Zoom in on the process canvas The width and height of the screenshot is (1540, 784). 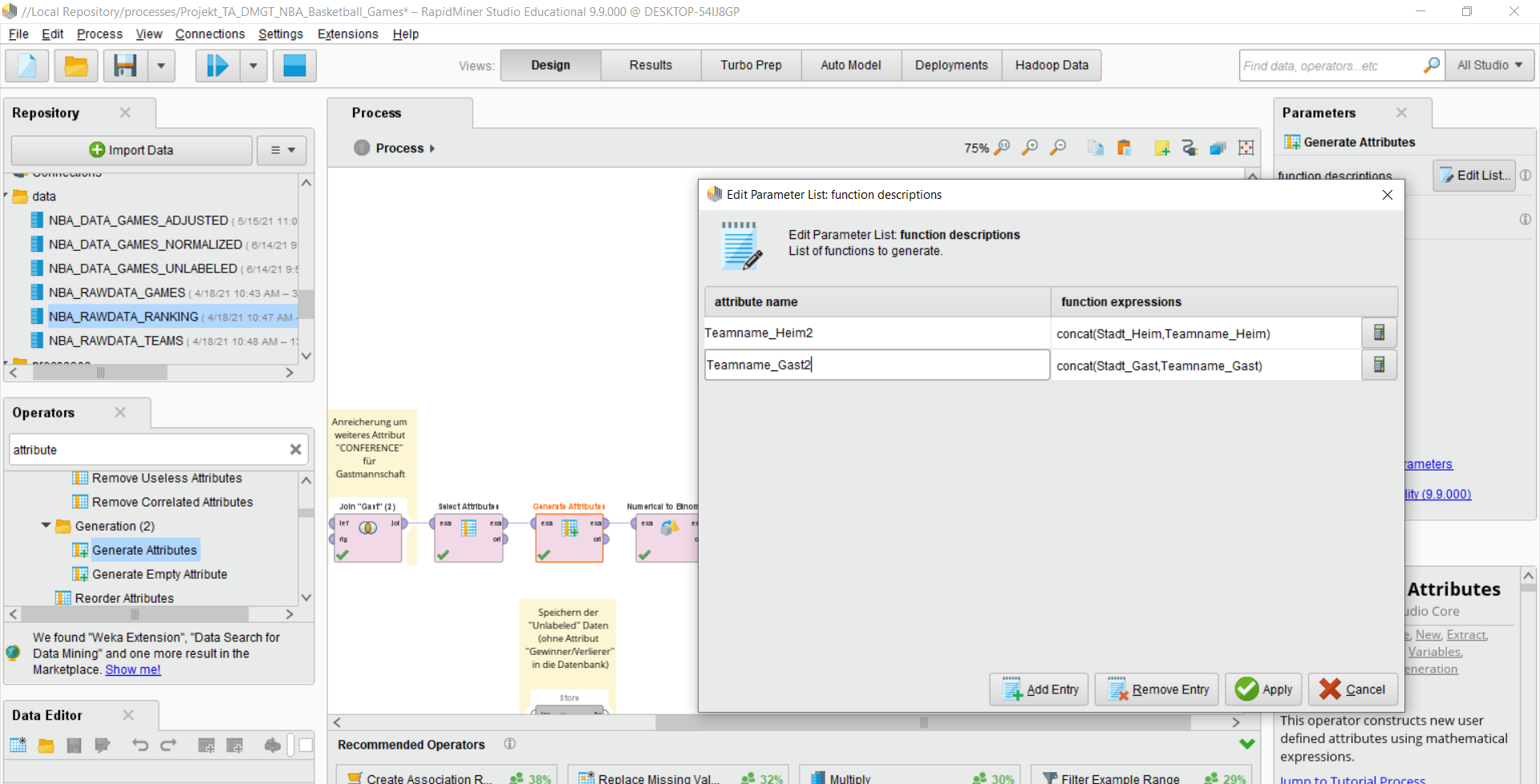coord(1031,148)
